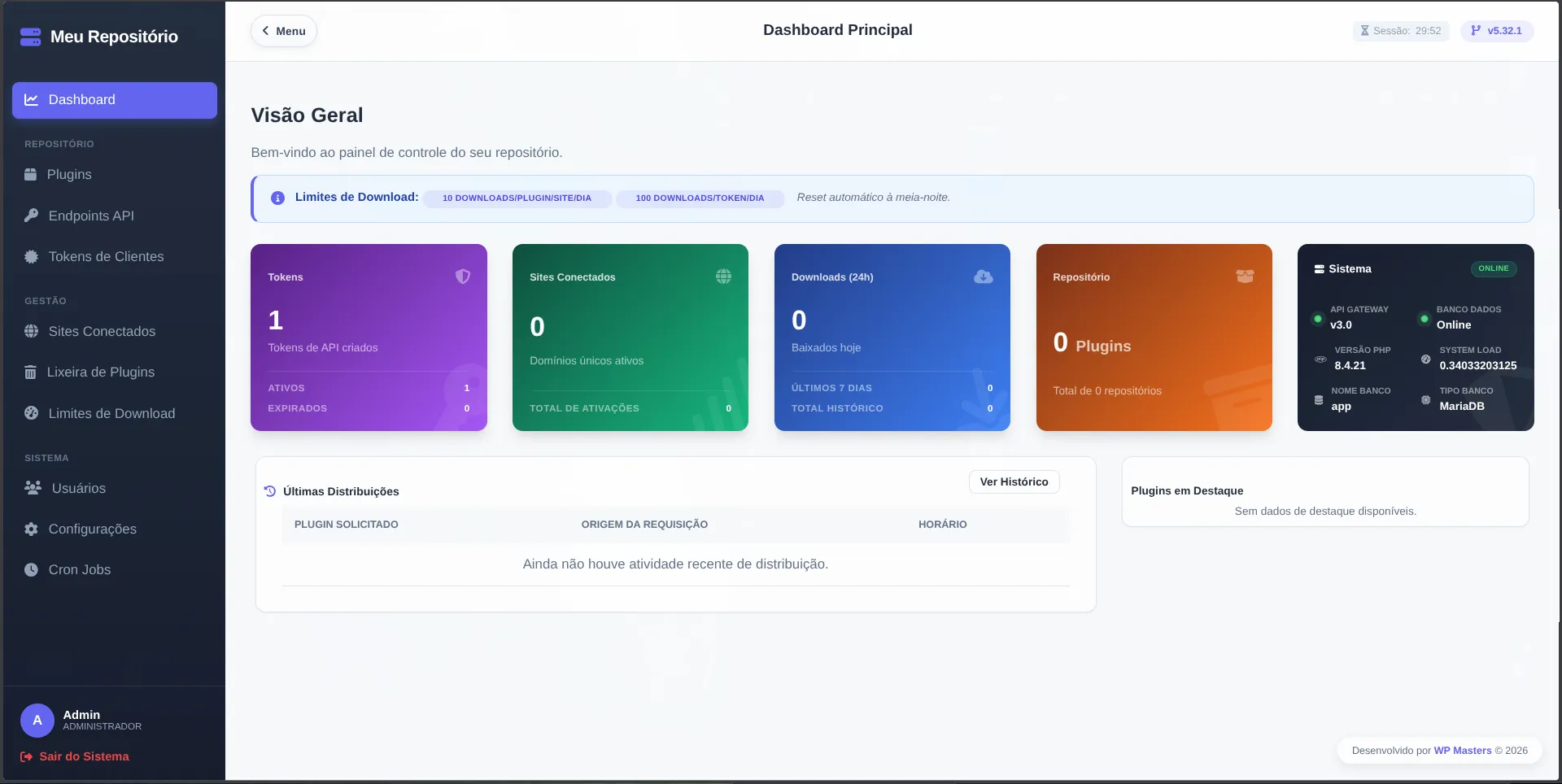1562x784 pixels.
Task: Click the session timer badge
Action: pyautogui.click(x=1401, y=31)
